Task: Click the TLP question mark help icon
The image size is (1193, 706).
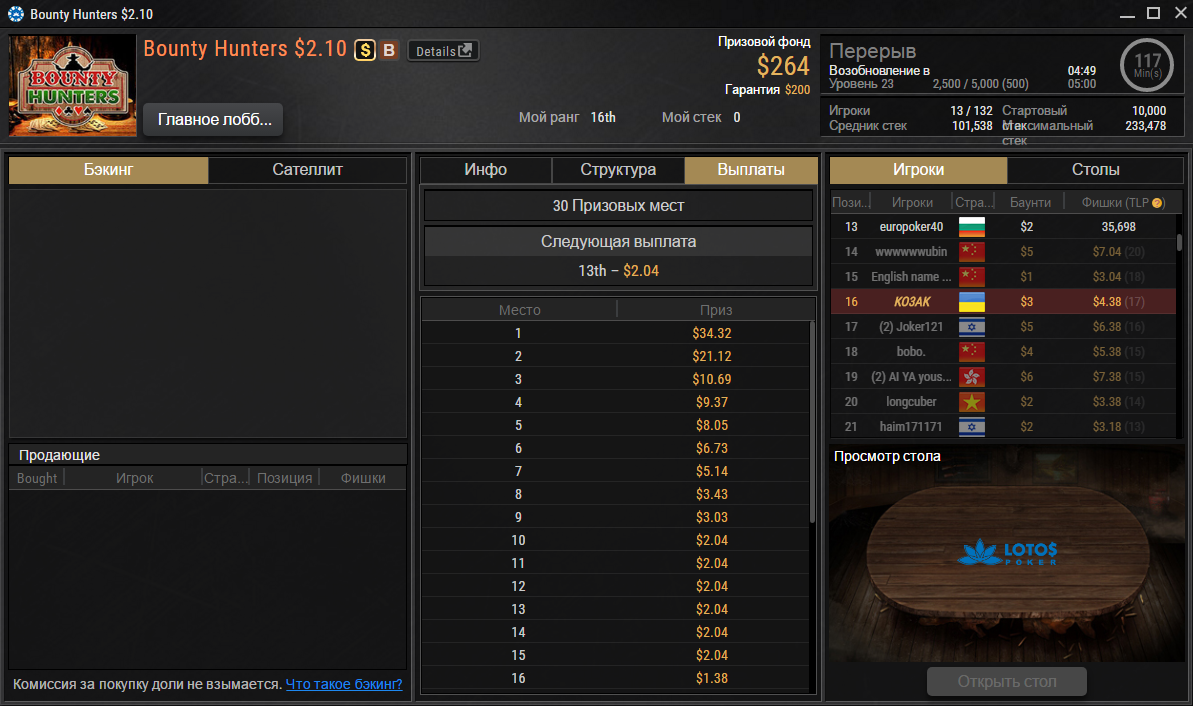Action: [1157, 202]
